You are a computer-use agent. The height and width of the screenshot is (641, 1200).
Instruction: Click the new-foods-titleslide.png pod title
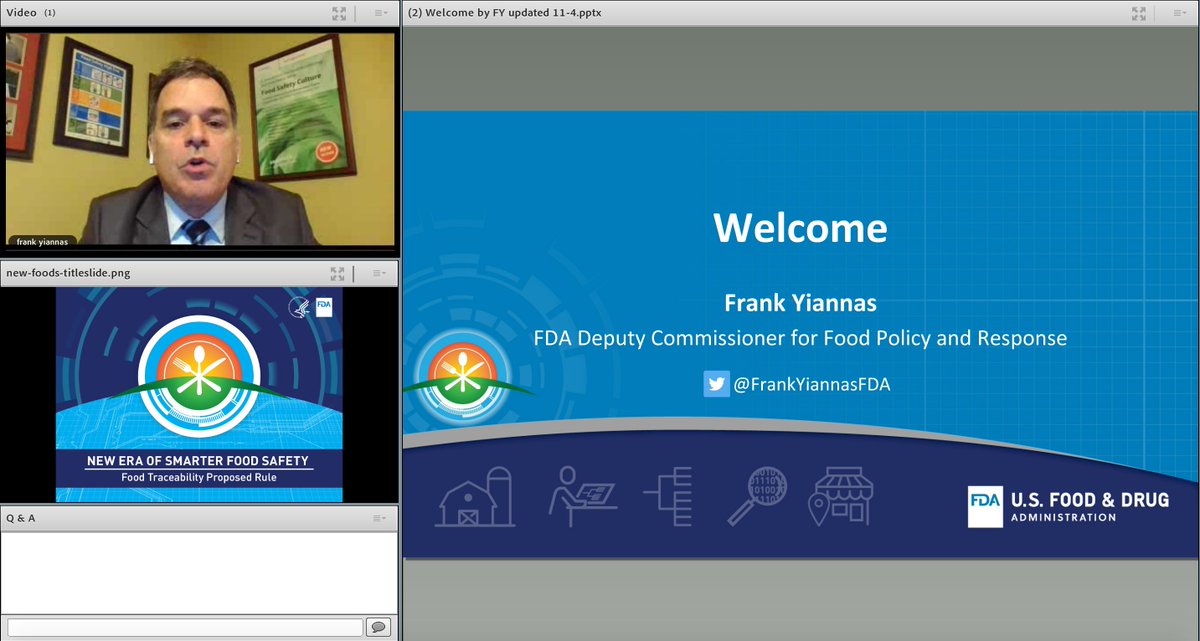pyautogui.click(x=68, y=272)
